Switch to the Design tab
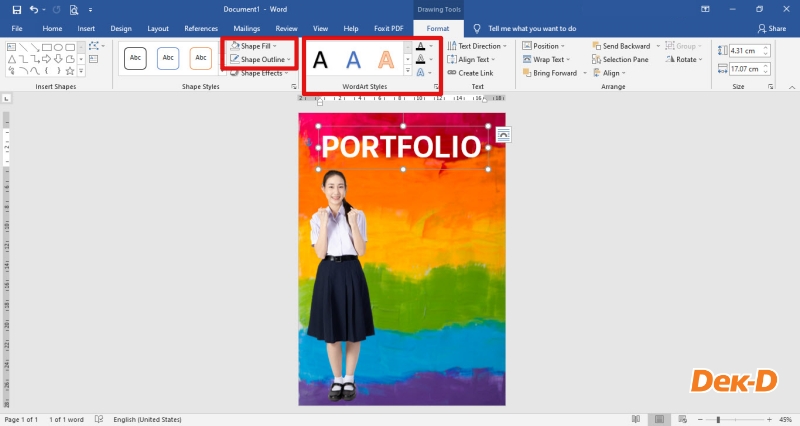800x426 pixels. (x=121, y=29)
